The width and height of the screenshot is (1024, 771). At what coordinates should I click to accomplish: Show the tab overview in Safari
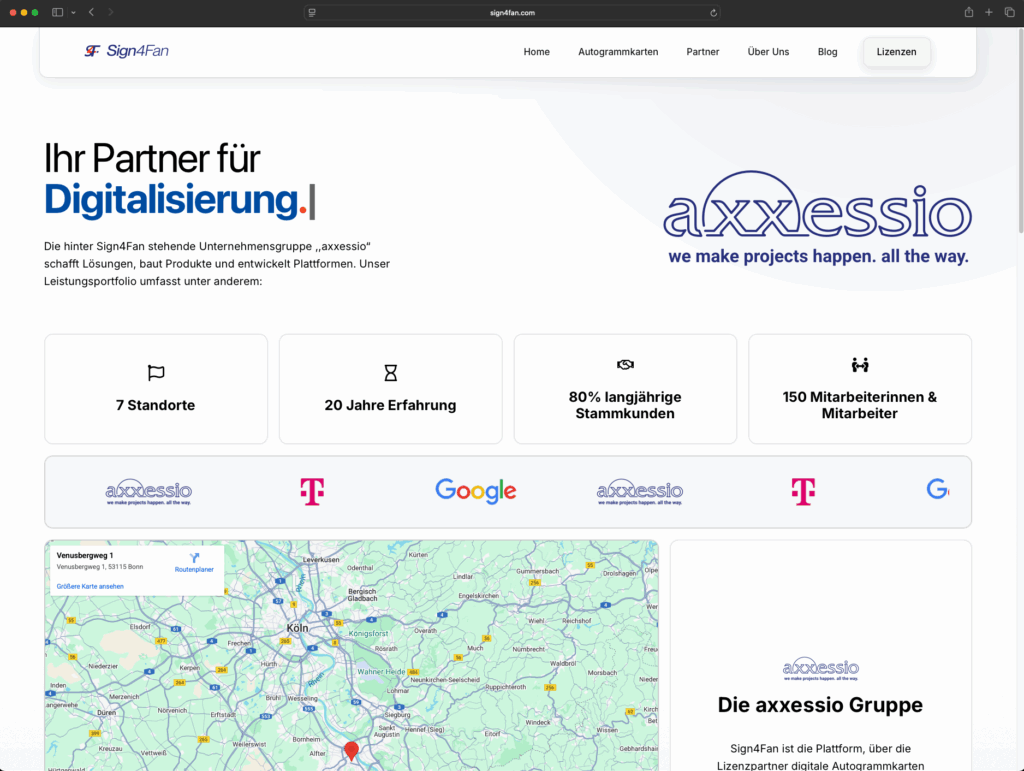(1009, 12)
